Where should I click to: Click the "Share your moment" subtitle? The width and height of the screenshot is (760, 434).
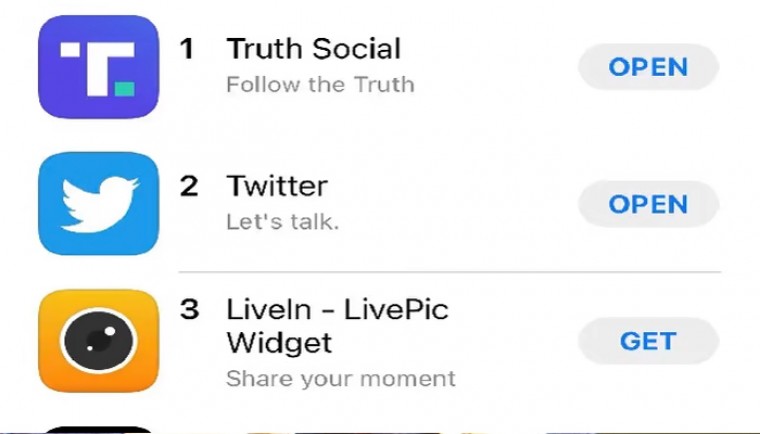click(x=340, y=379)
